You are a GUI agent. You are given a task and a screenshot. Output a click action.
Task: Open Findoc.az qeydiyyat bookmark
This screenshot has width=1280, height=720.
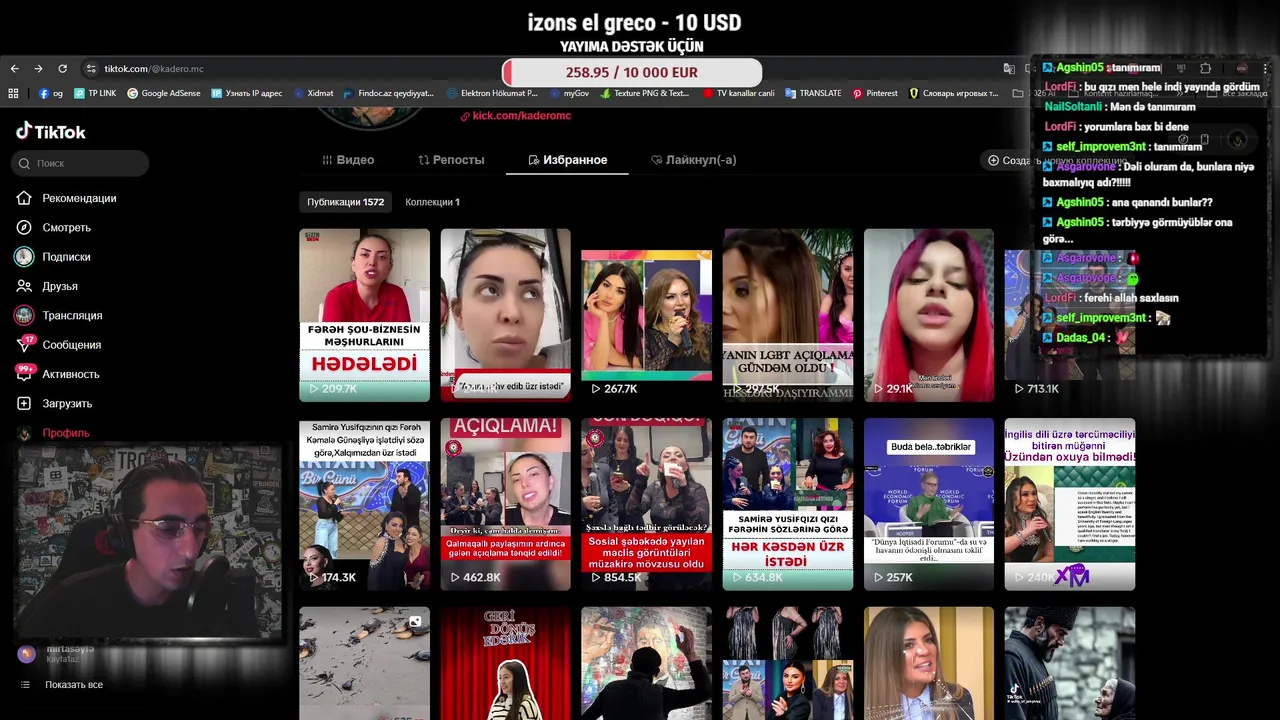(389, 93)
